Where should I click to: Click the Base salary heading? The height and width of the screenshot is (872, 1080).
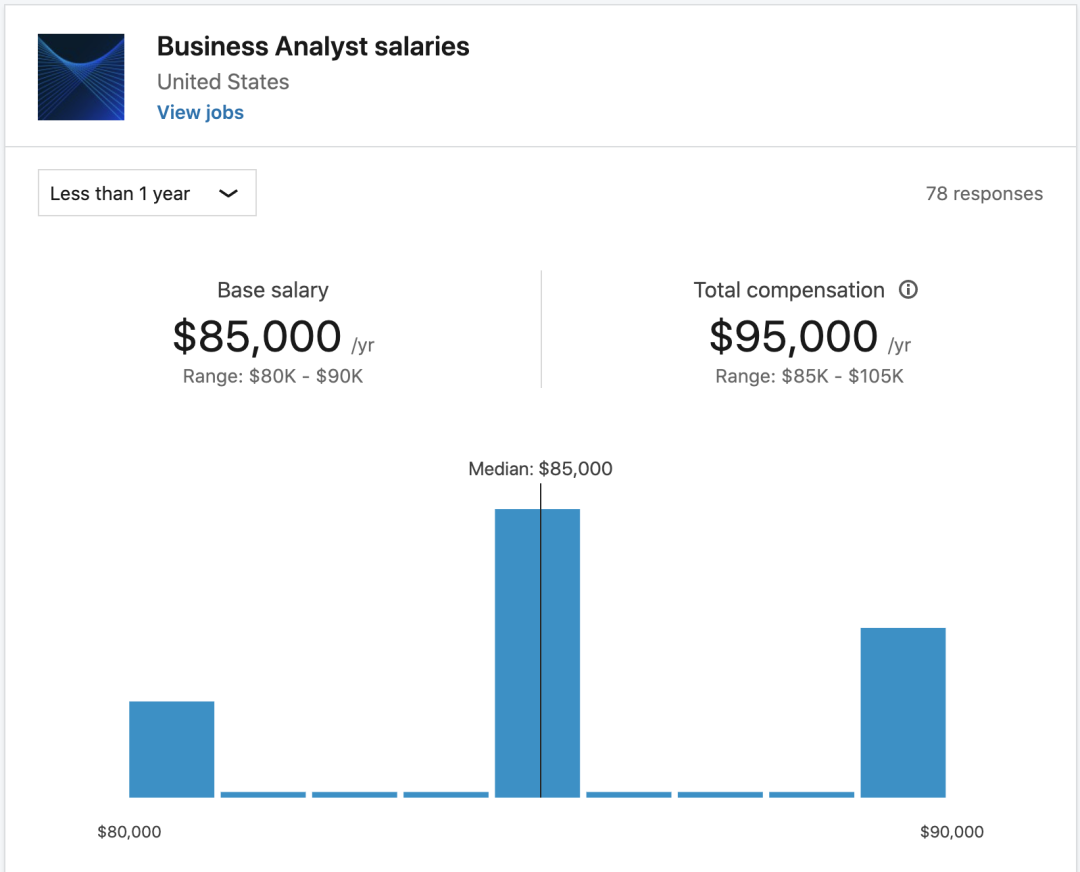[x=272, y=290]
